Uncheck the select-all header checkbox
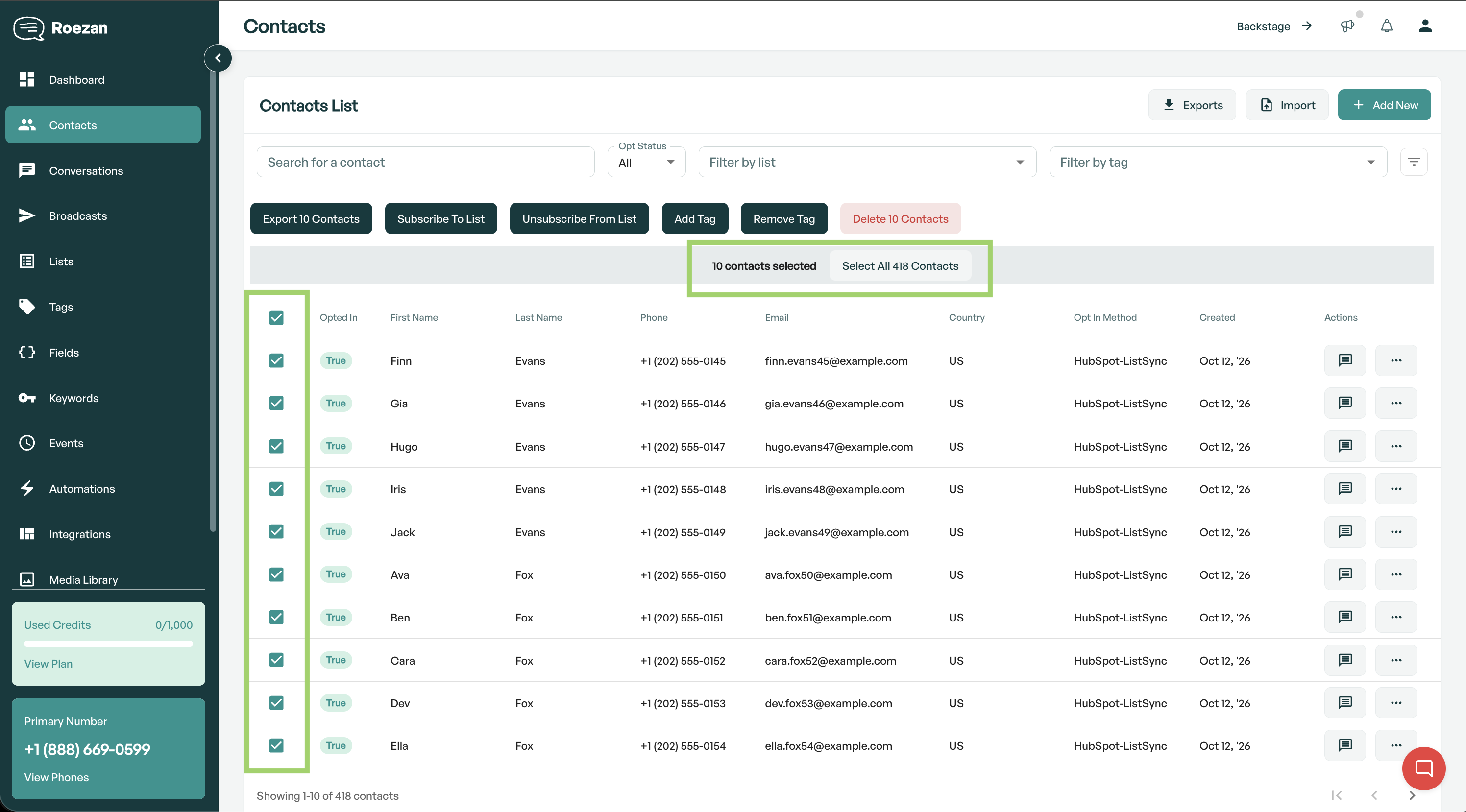 click(276, 317)
